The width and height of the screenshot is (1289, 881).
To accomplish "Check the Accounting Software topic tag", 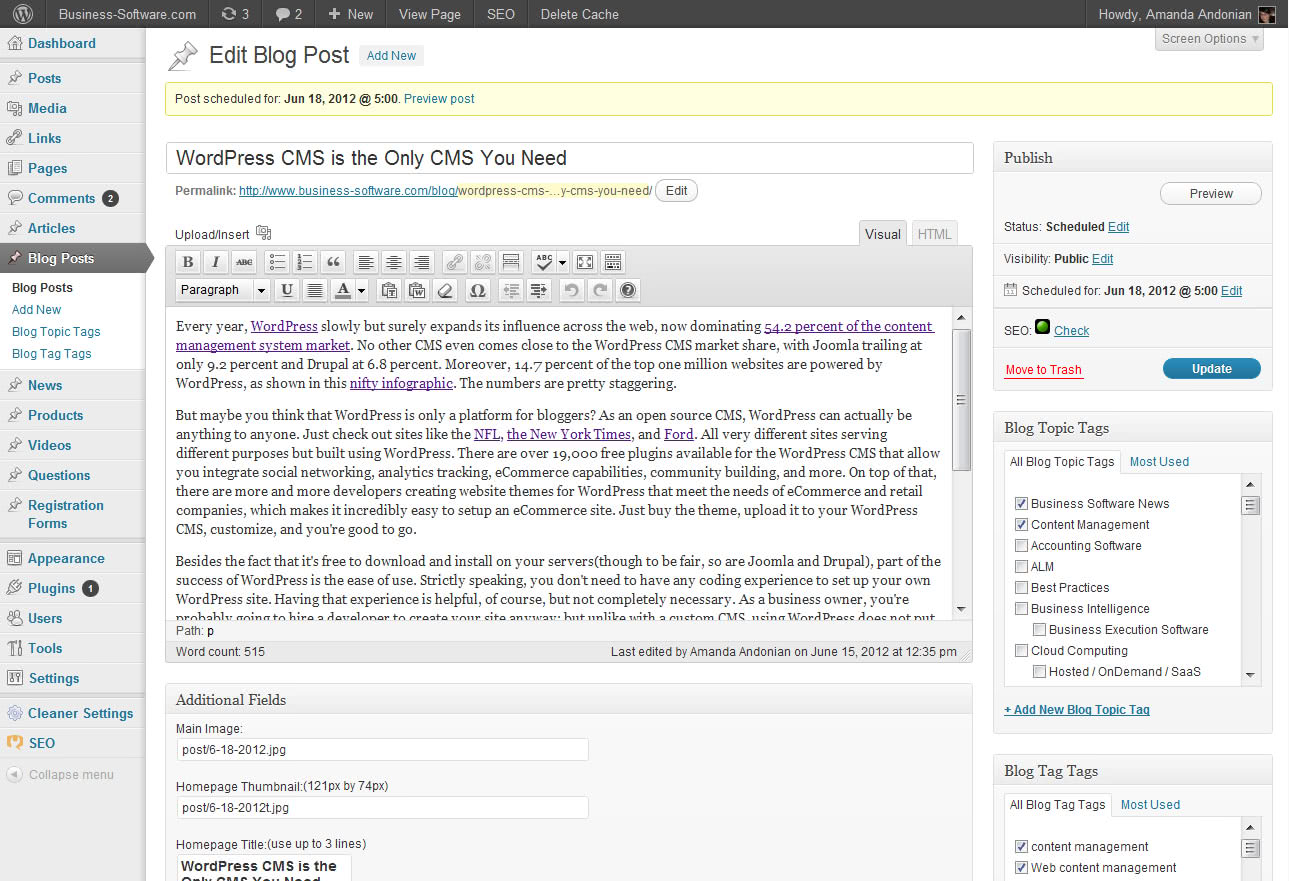I will tap(1021, 545).
